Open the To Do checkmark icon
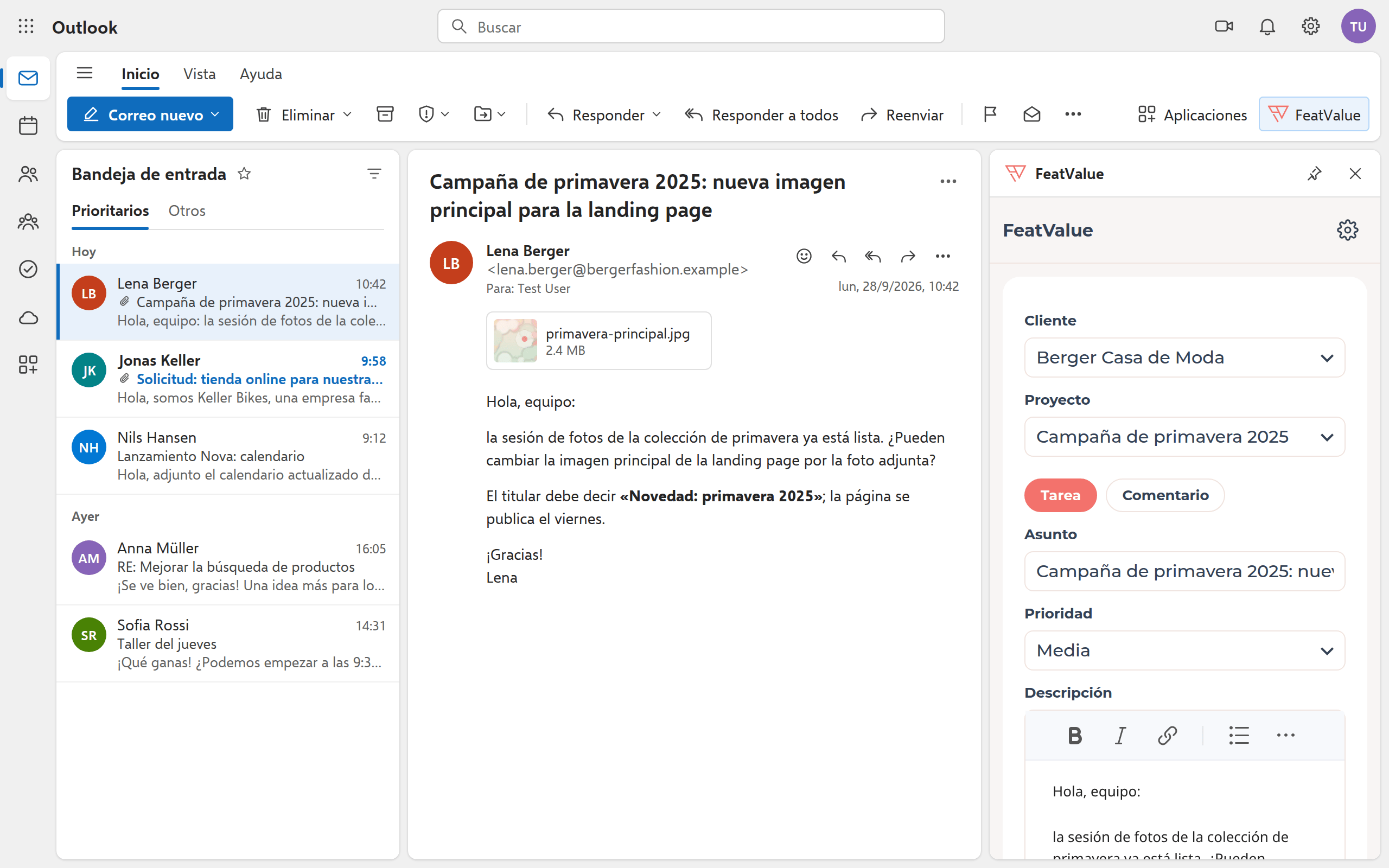Screen dimensions: 1389x868 click(28, 269)
